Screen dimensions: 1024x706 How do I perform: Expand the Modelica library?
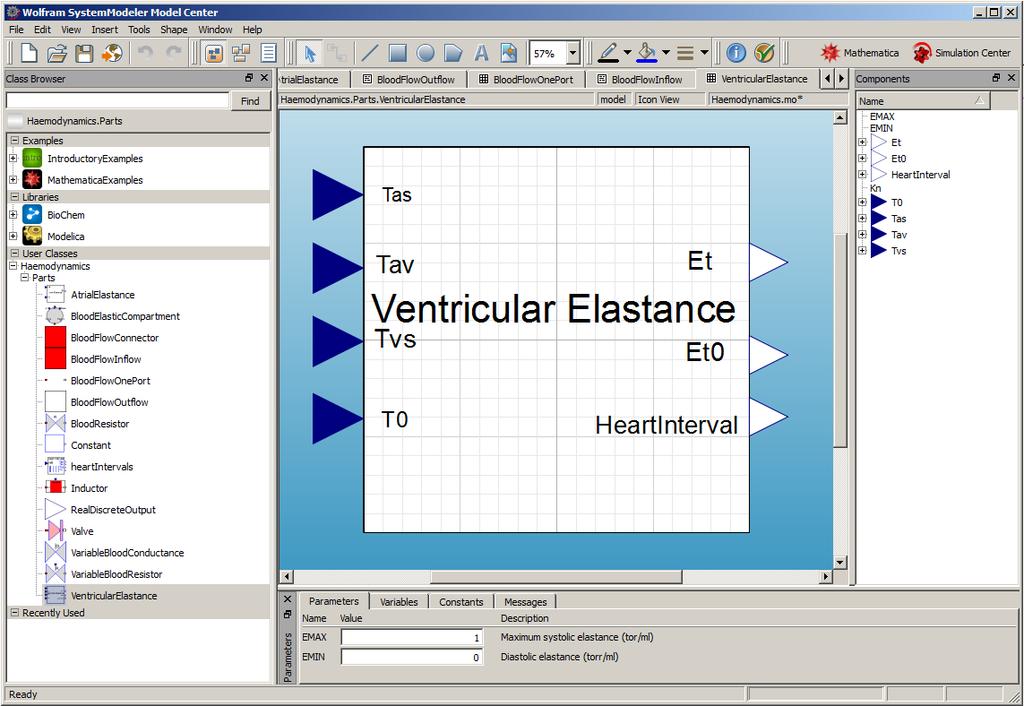click(x=13, y=236)
